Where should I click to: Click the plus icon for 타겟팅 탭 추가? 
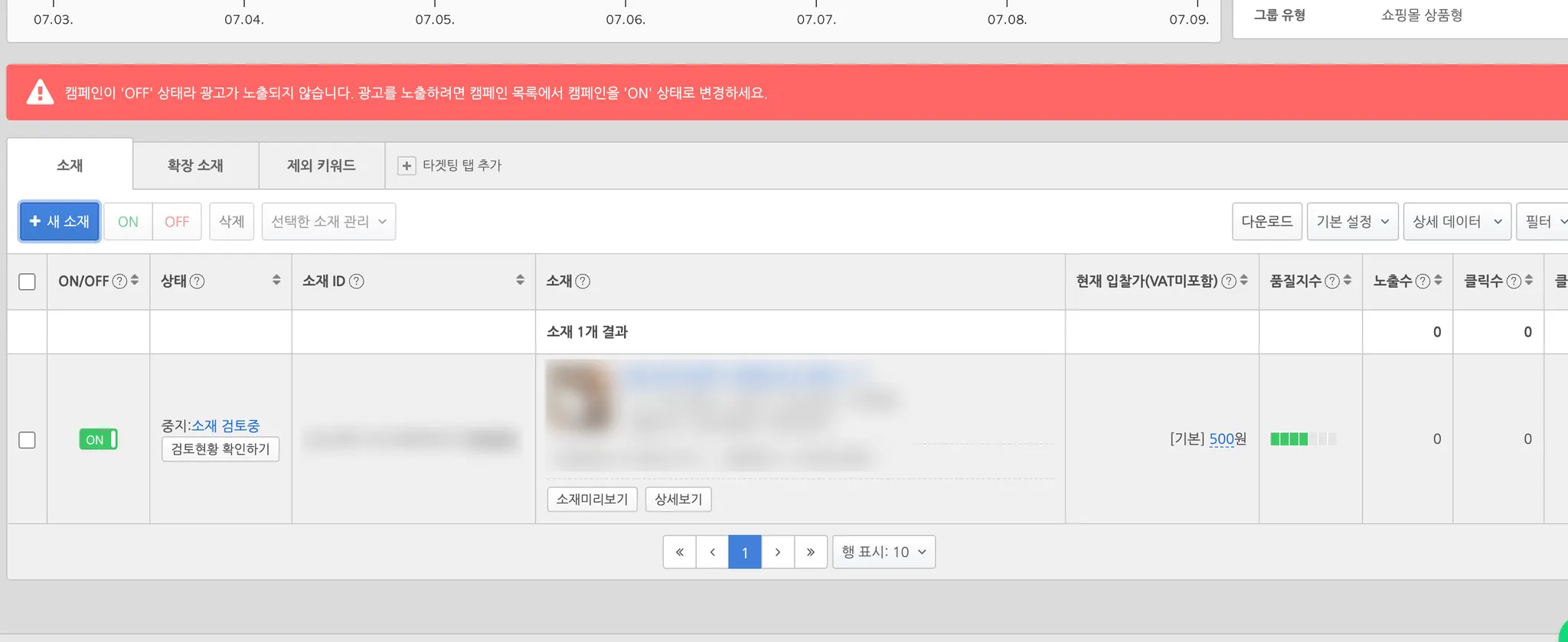[x=407, y=165]
